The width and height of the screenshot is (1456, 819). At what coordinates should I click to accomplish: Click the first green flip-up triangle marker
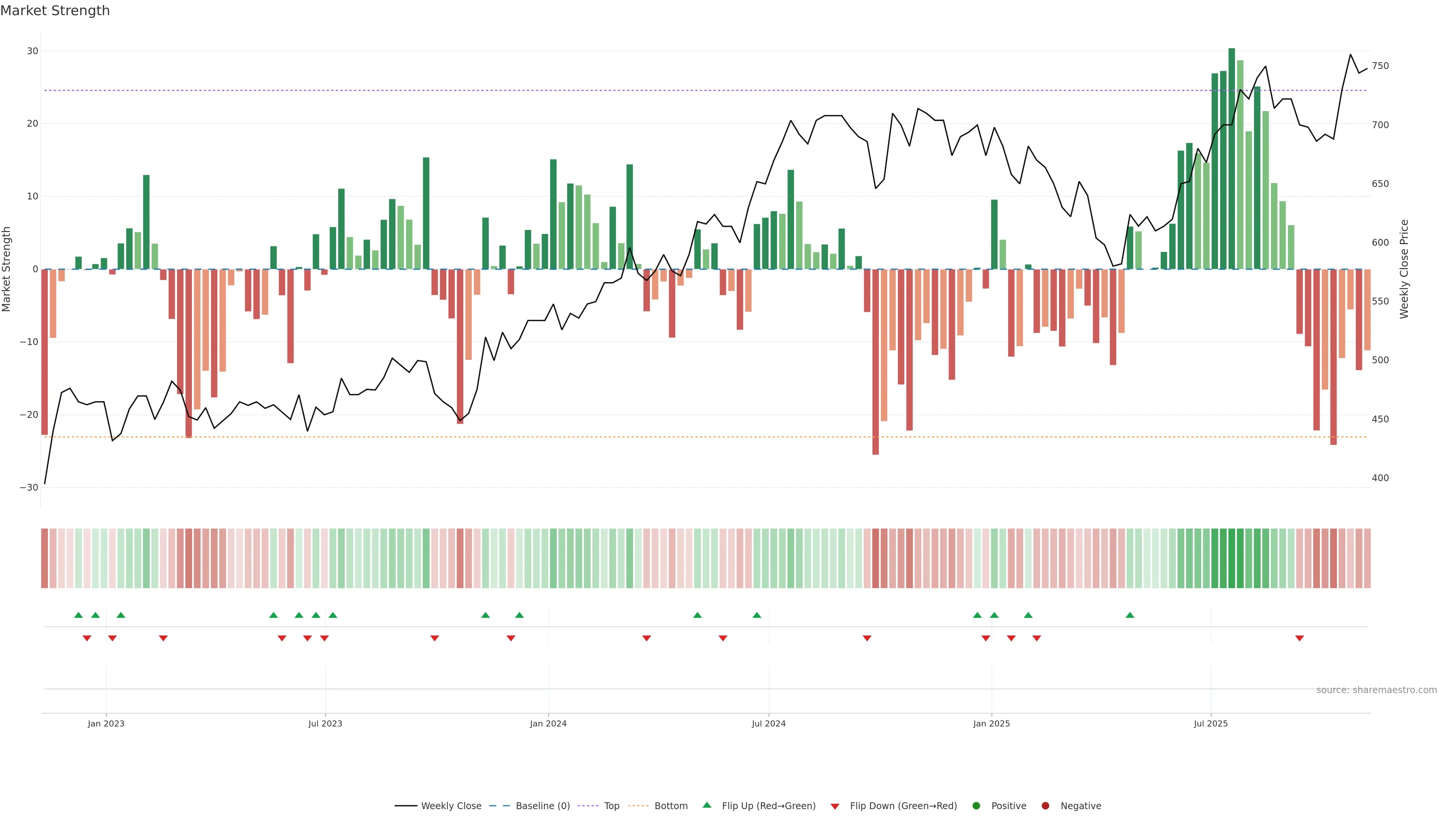pos(78,615)
